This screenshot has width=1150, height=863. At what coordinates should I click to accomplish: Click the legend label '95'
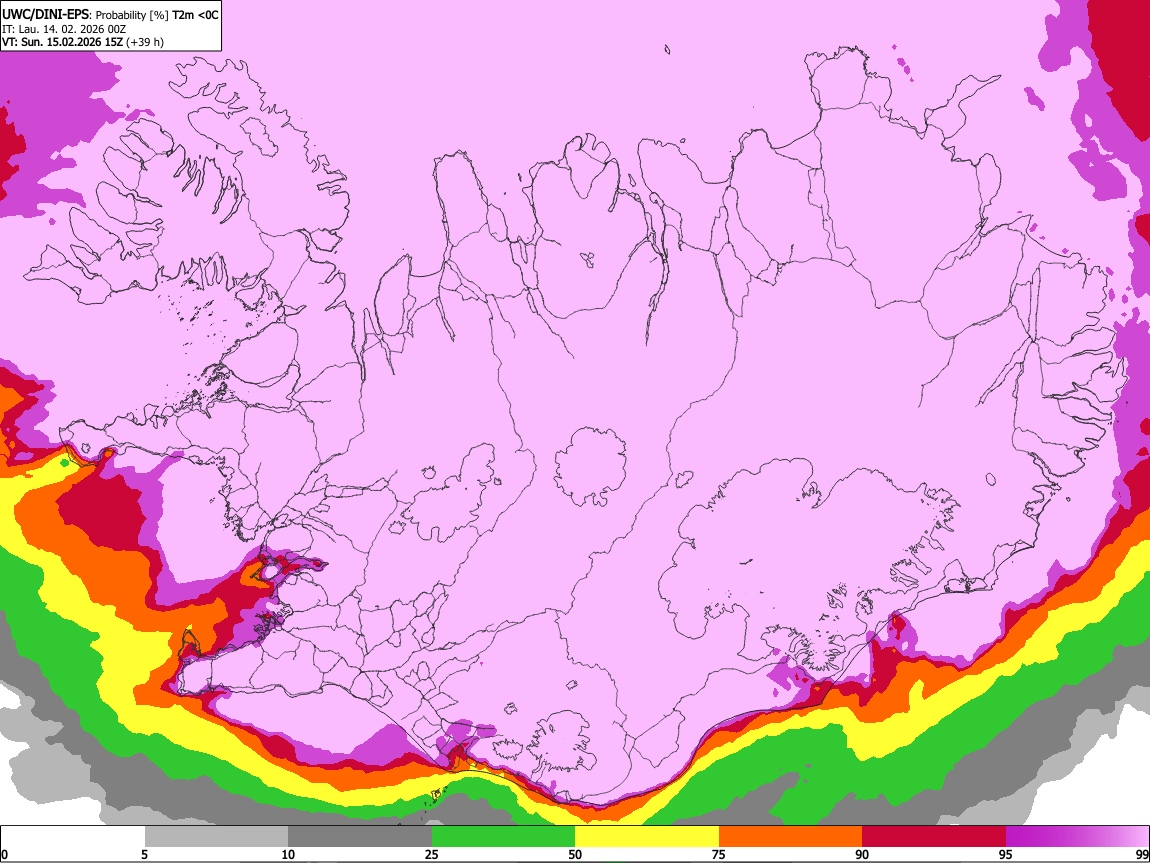click(1006, 854)
